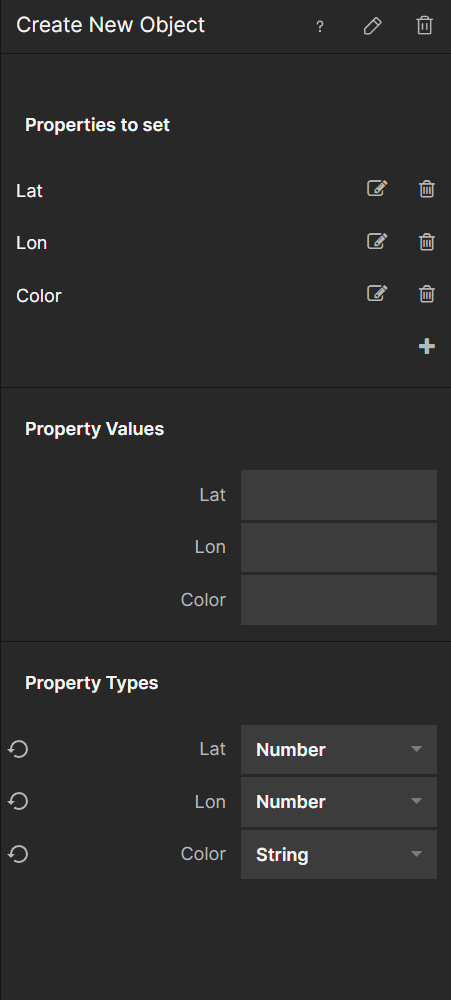Reset the Lon property type
The image size is (451, 1000).
click(18, 801)
